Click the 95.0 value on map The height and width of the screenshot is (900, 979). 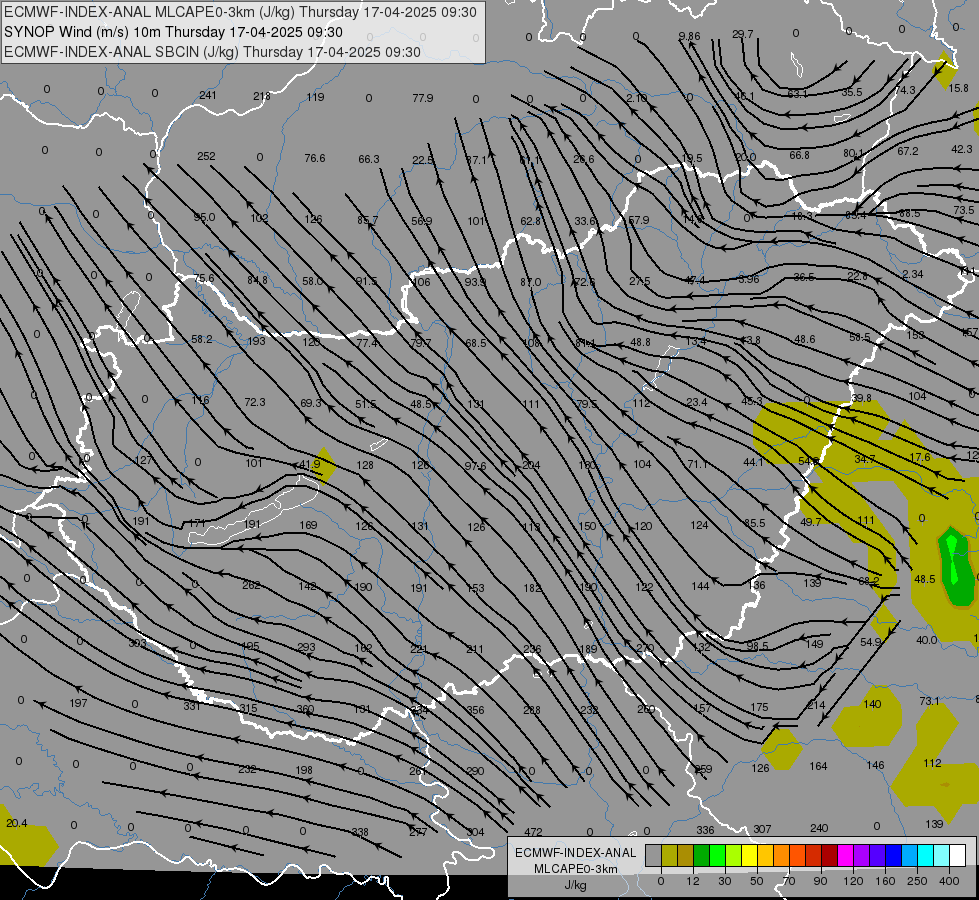[x=204, y=217]
